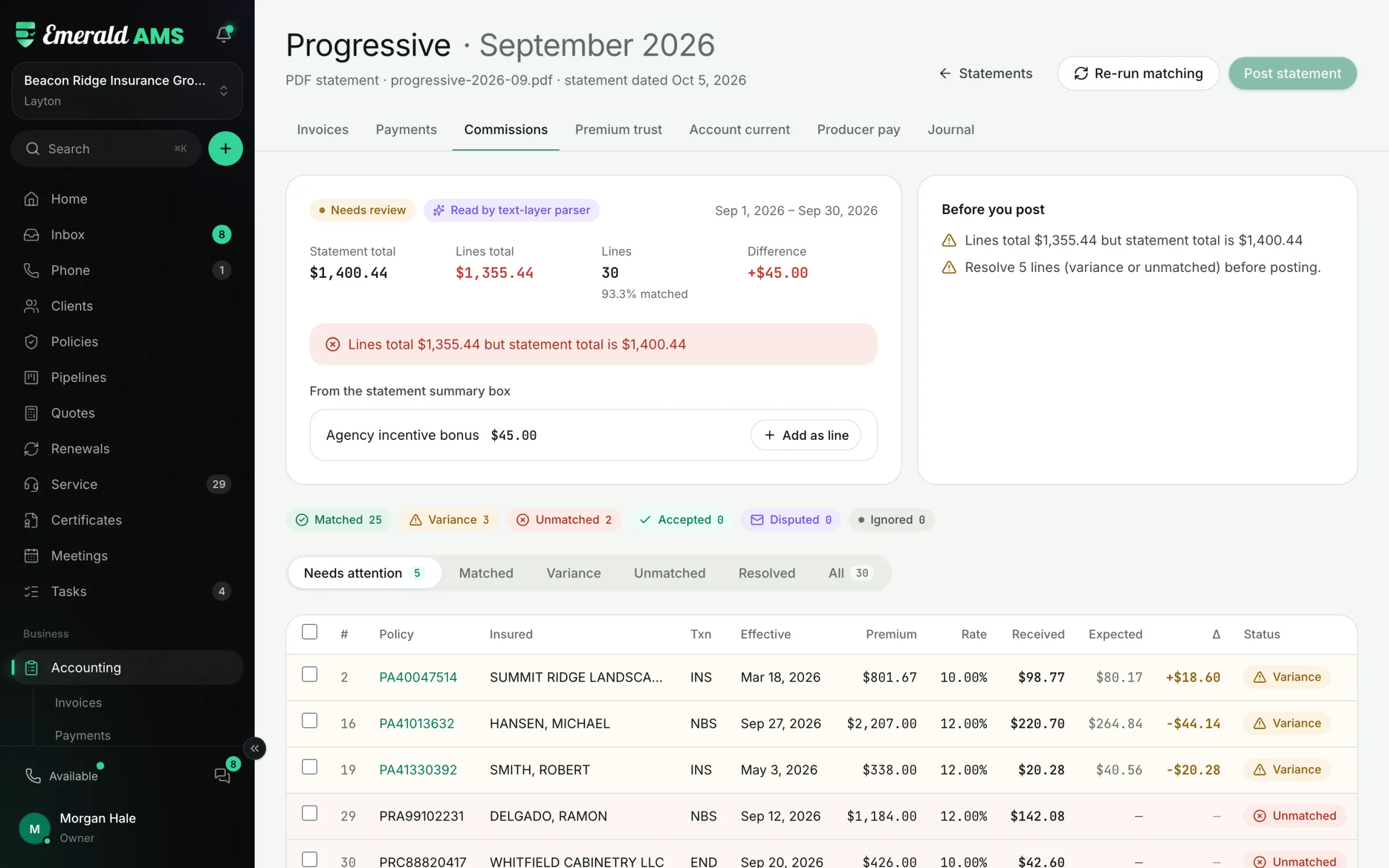Open Service in the sidebar
The image size is (1389, 868).
point(127,484)
